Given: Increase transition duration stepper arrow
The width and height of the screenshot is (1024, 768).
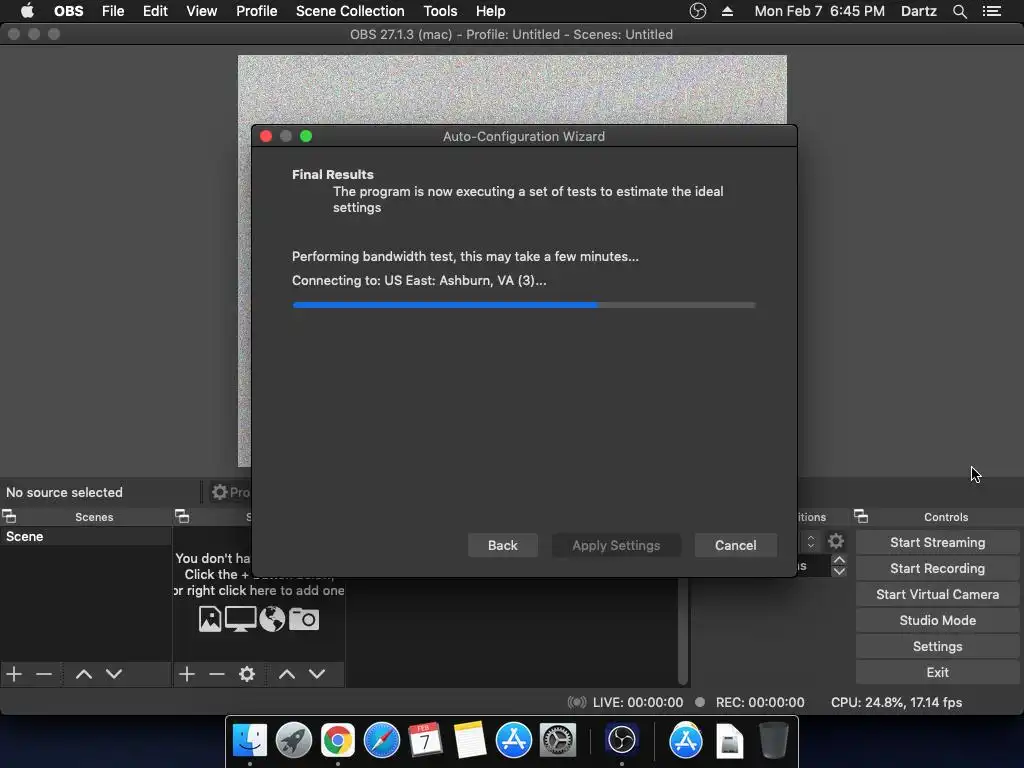Looking at the screenshot, I should 839,560.
